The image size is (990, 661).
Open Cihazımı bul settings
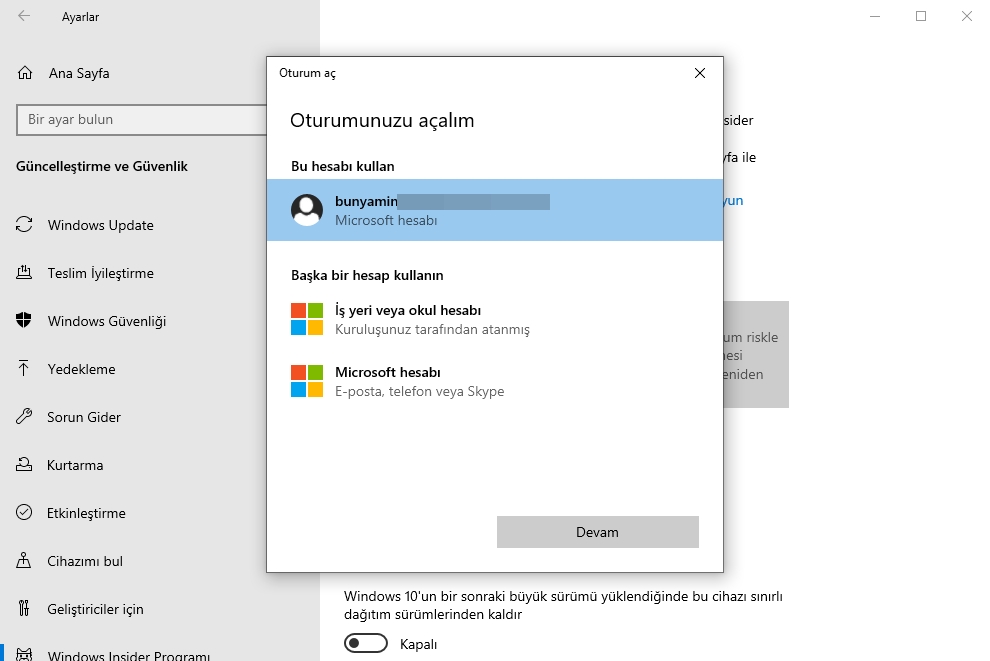[84, 561]
